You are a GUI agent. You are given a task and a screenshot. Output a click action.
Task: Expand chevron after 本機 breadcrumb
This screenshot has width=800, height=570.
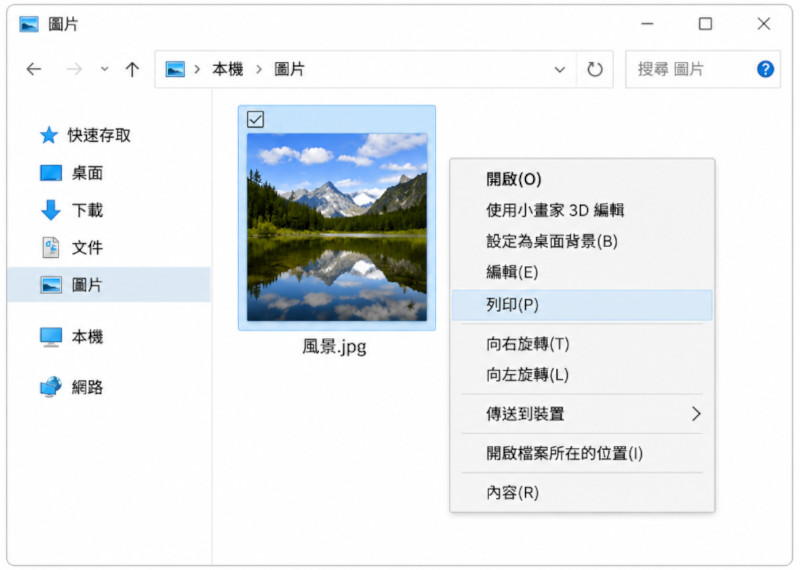point(259,69)
